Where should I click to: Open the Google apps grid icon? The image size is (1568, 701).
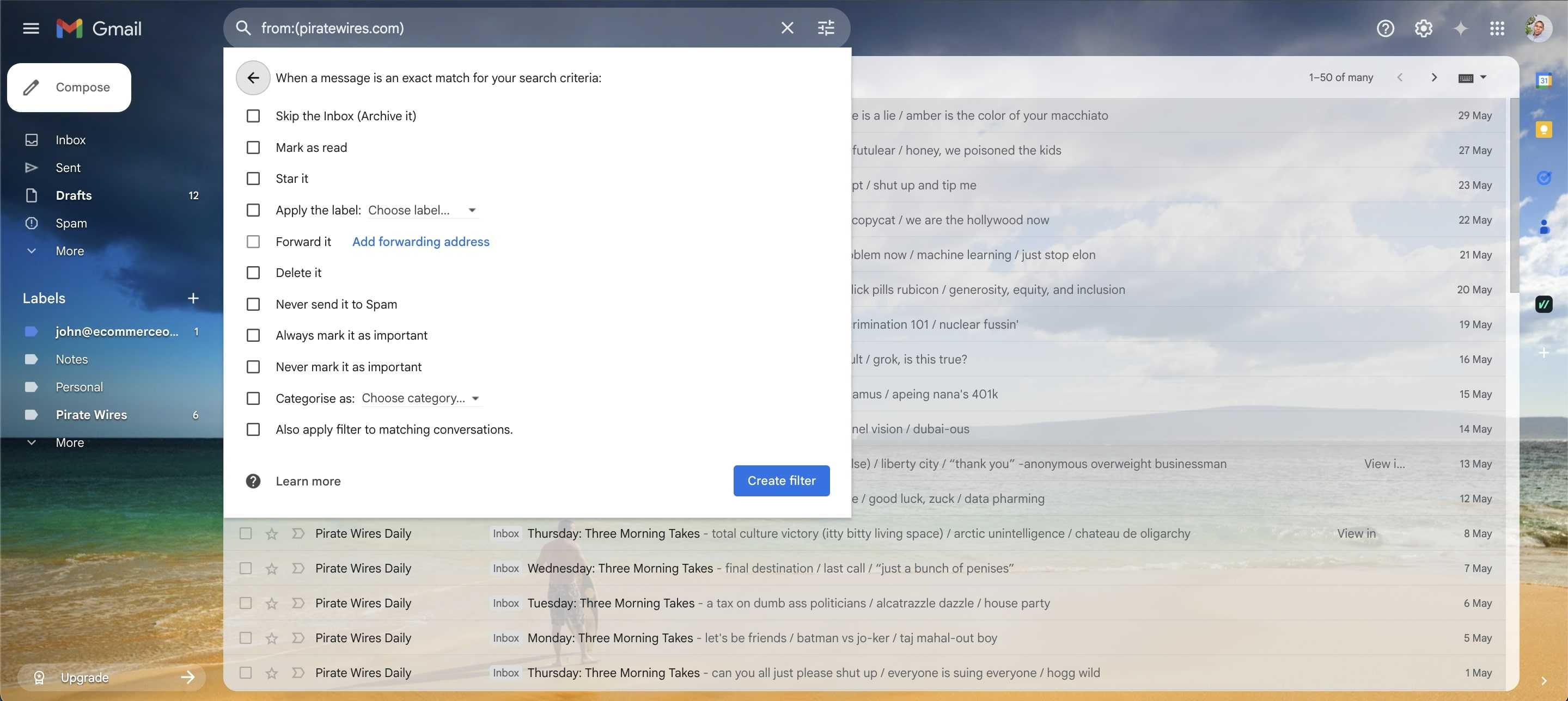(x=1497, y=28)
